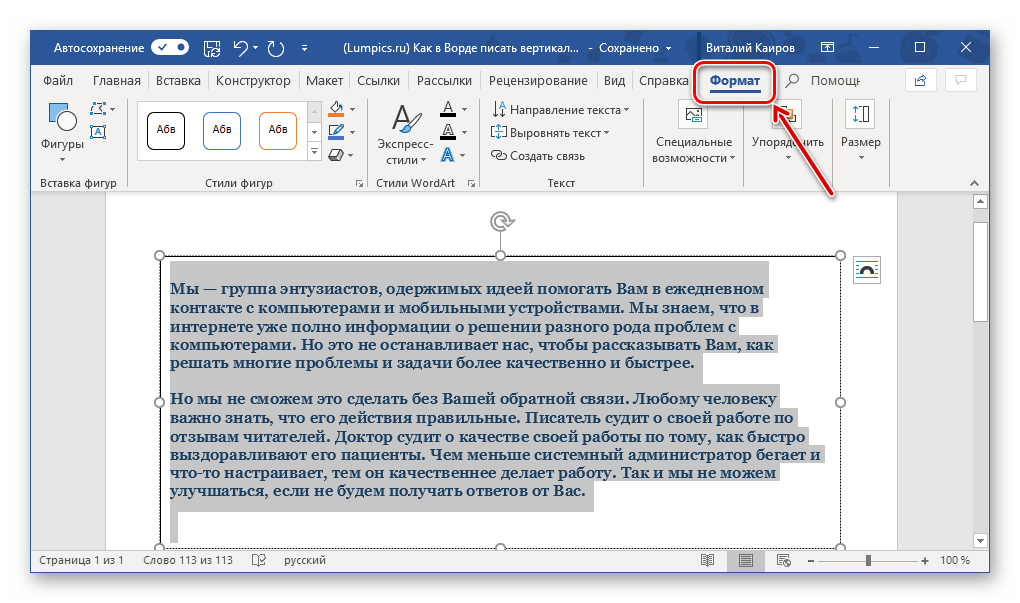1020x603 pixels.
Task: Collapse the ribbon with the chevron
Action: 974,183
